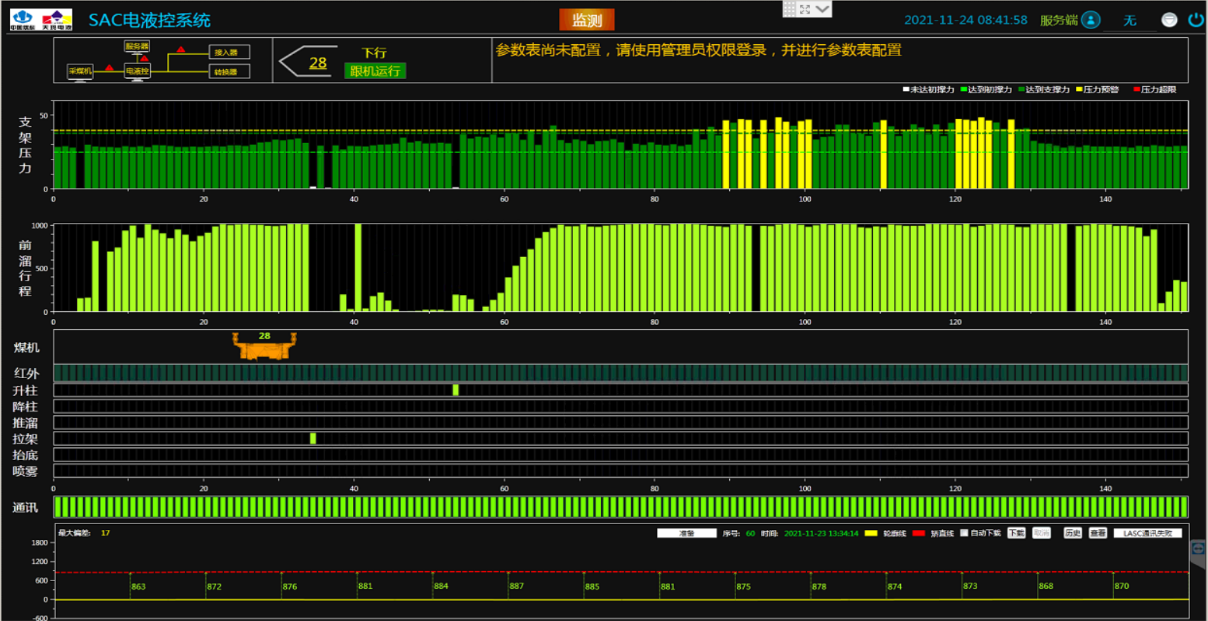Click the 服务器 node in the topology diagram
The height and width of the screenshot is (621, 1208).
137,46
